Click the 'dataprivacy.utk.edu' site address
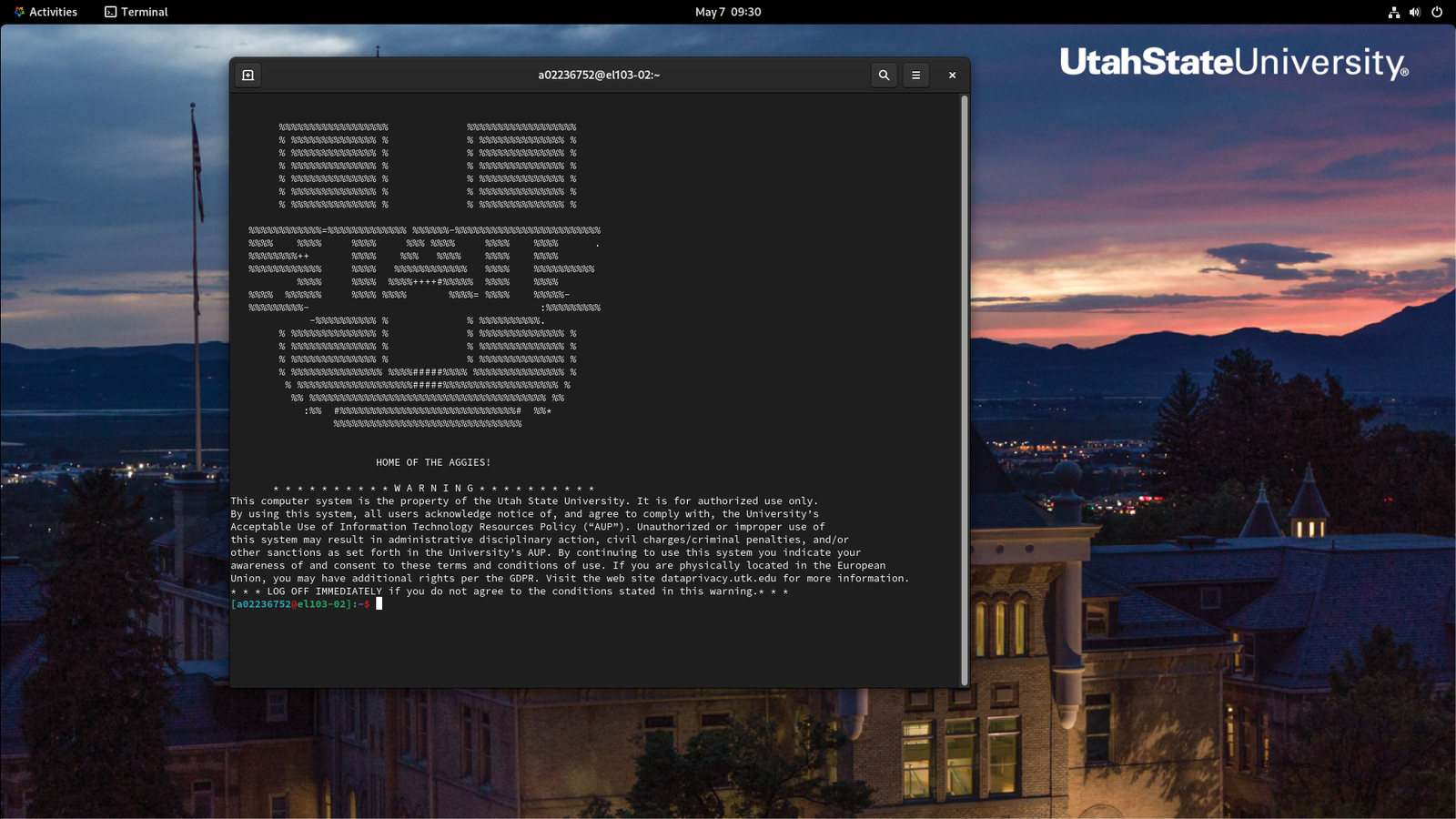This screenshot has height=819, width=1456. tap(719, 579)
